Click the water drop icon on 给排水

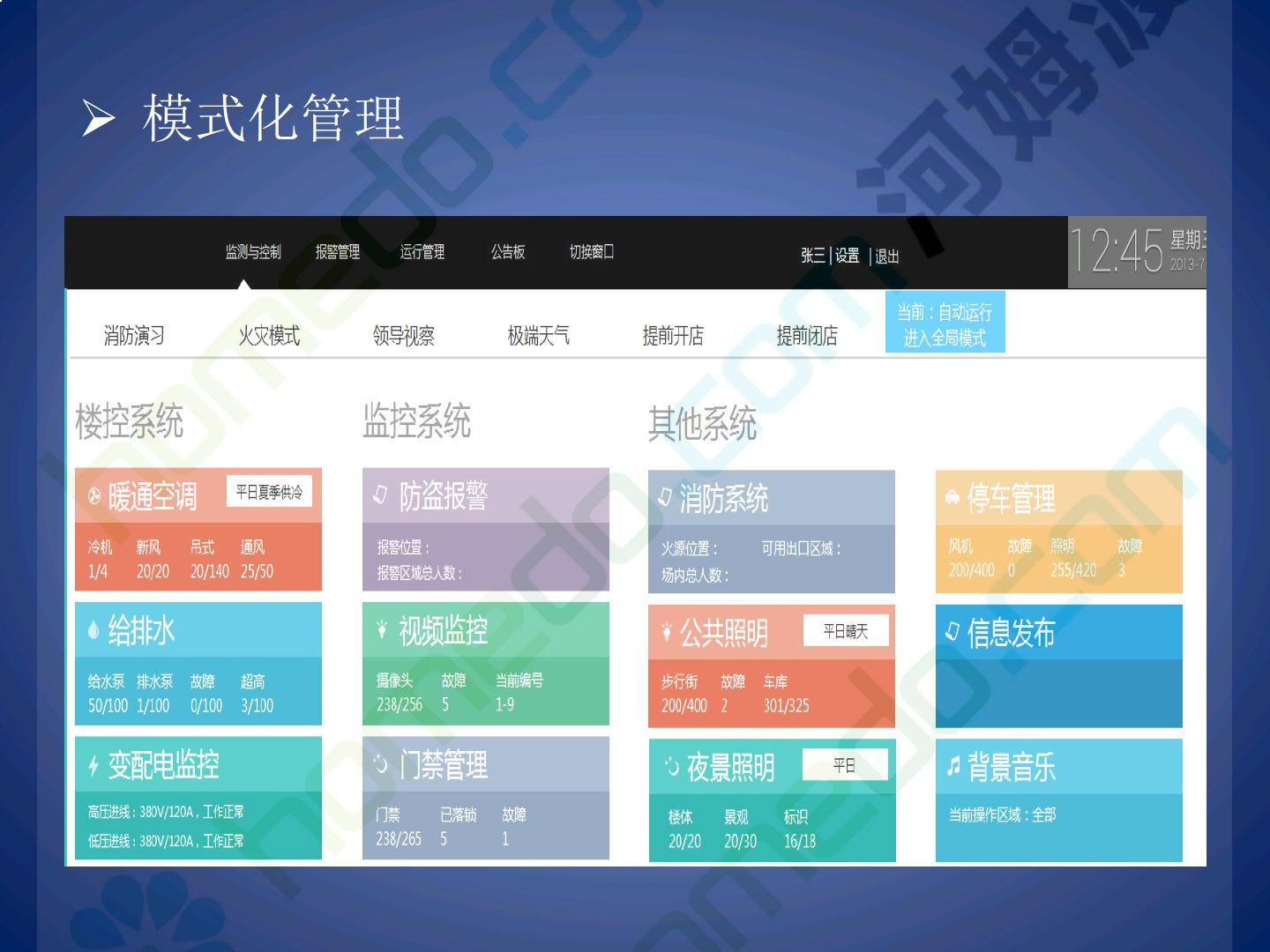[x=93, y=630]
